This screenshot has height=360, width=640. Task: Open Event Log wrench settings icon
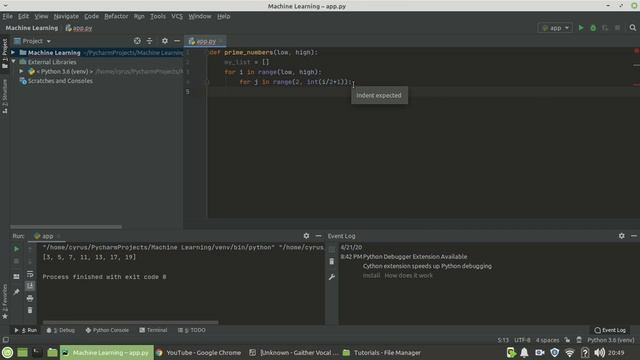click(x=331, y=277)
